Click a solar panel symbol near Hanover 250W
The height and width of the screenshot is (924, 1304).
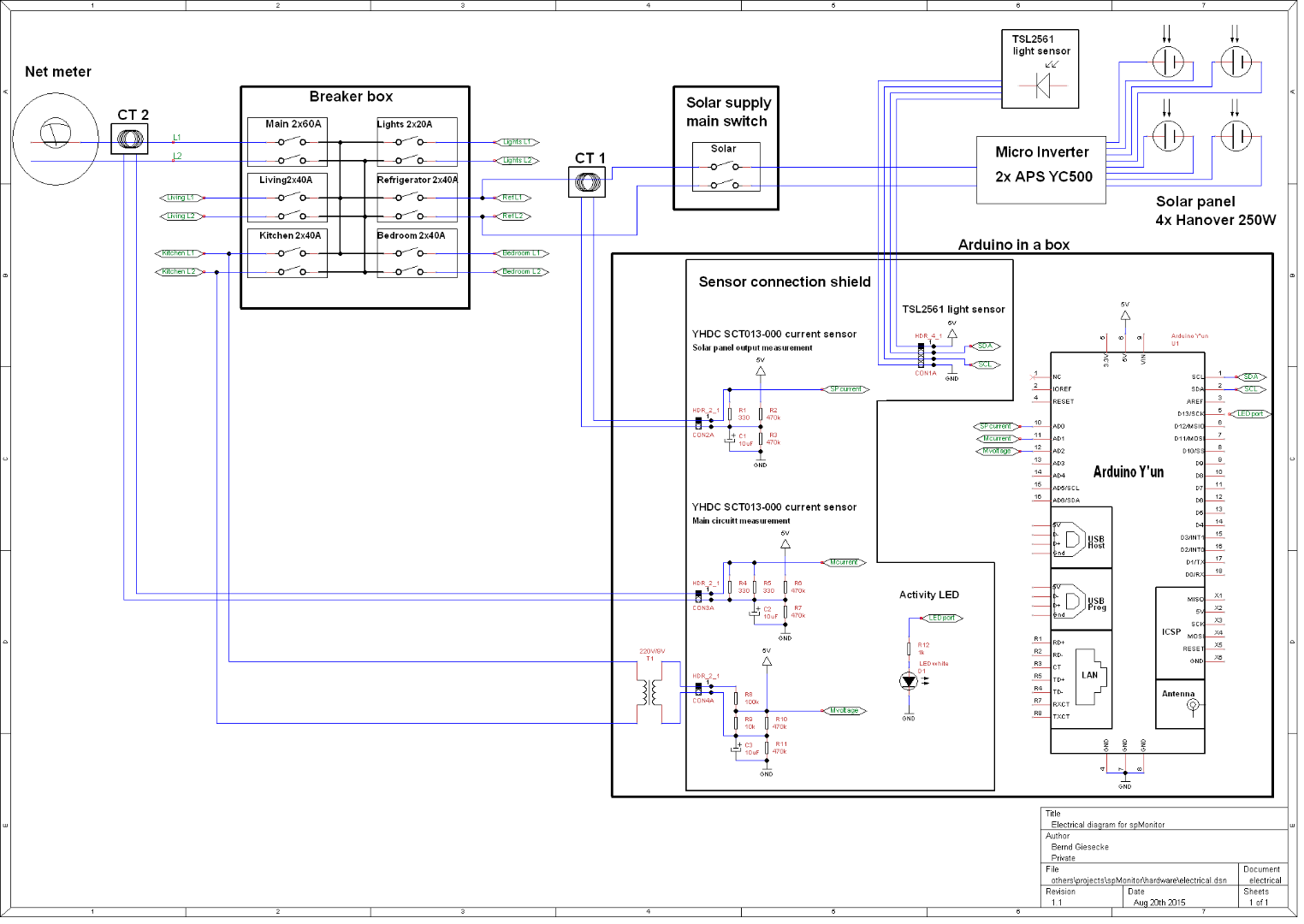[x=1170, y=62]
